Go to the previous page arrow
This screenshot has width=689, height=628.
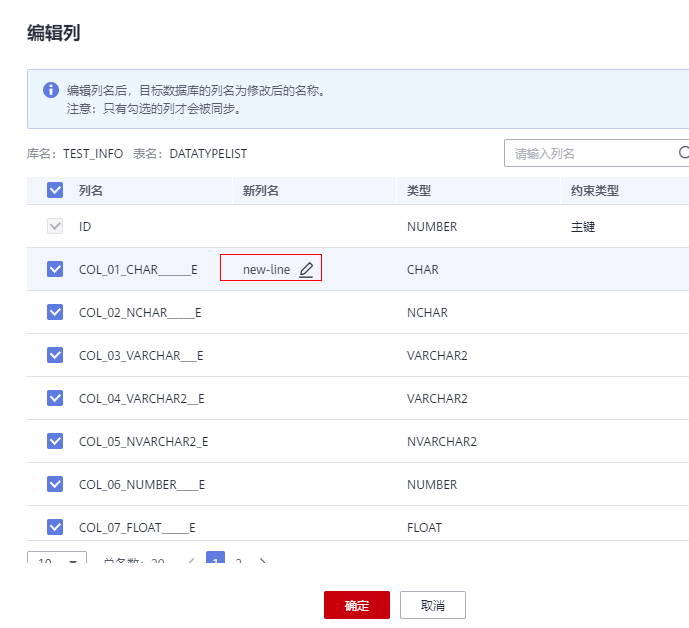coord(191,562)
